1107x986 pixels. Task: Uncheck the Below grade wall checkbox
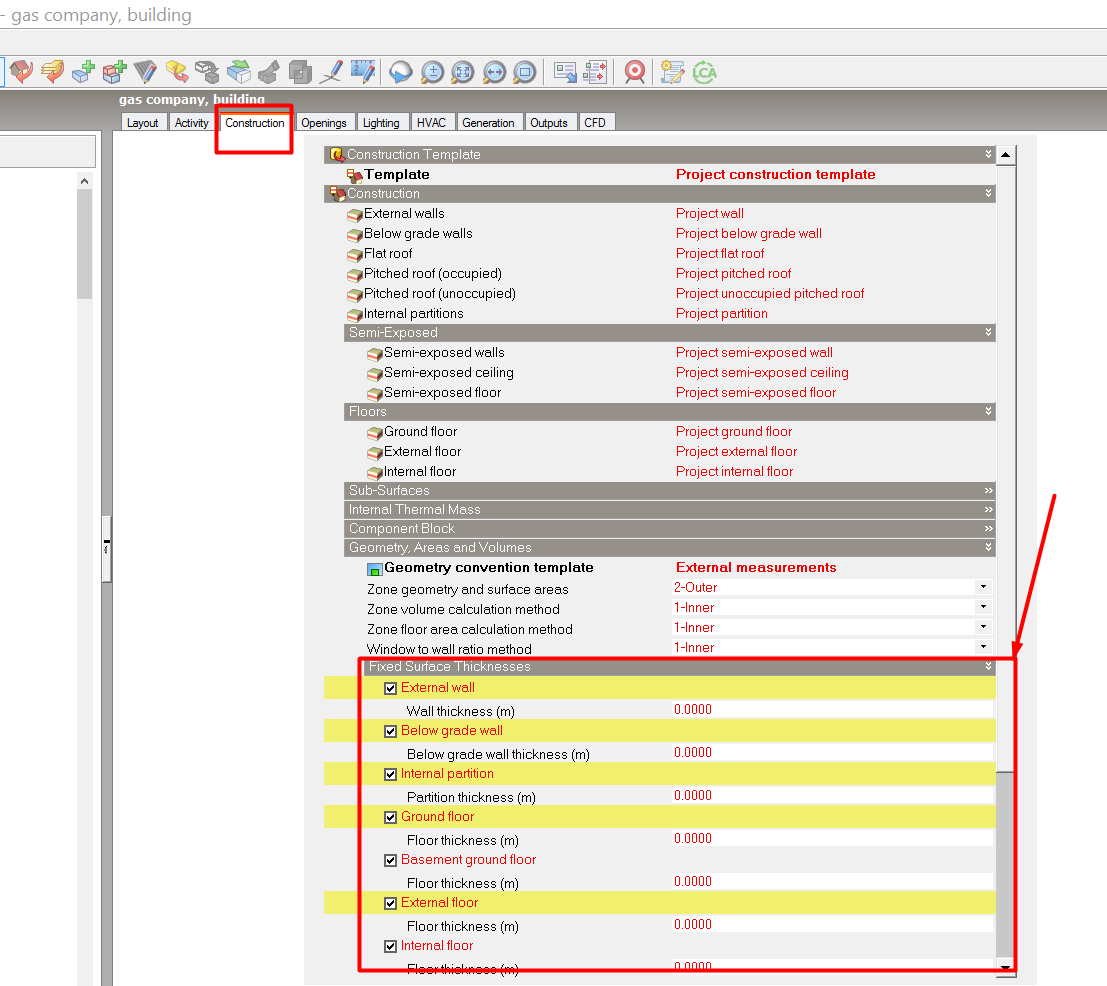tap(390, 731)
